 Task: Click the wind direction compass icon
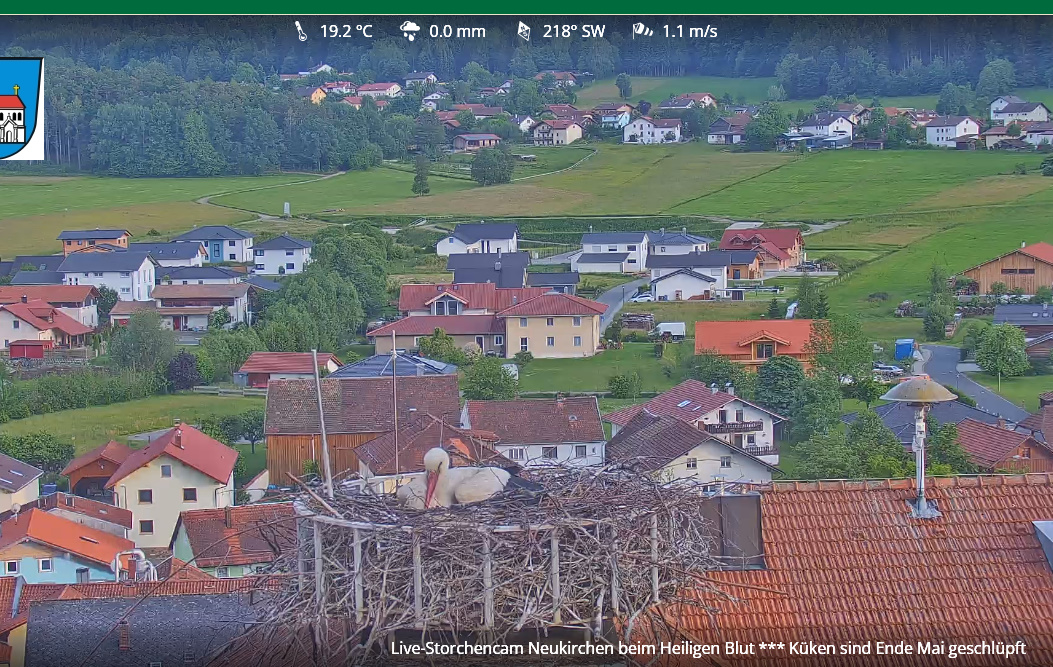[x=524, y=31]
